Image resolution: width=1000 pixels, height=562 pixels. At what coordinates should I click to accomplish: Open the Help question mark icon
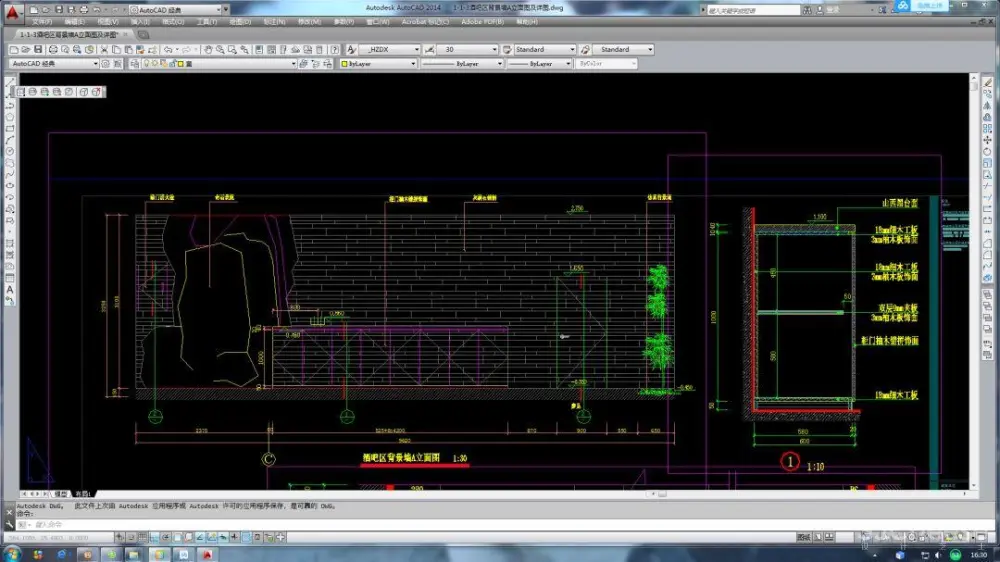pos(337,49)
